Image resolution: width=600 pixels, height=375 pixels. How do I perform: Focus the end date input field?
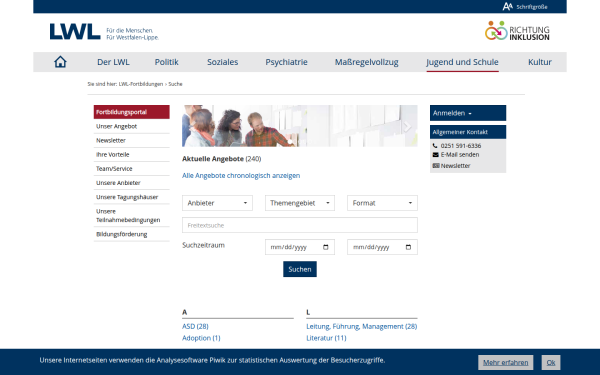382,247
